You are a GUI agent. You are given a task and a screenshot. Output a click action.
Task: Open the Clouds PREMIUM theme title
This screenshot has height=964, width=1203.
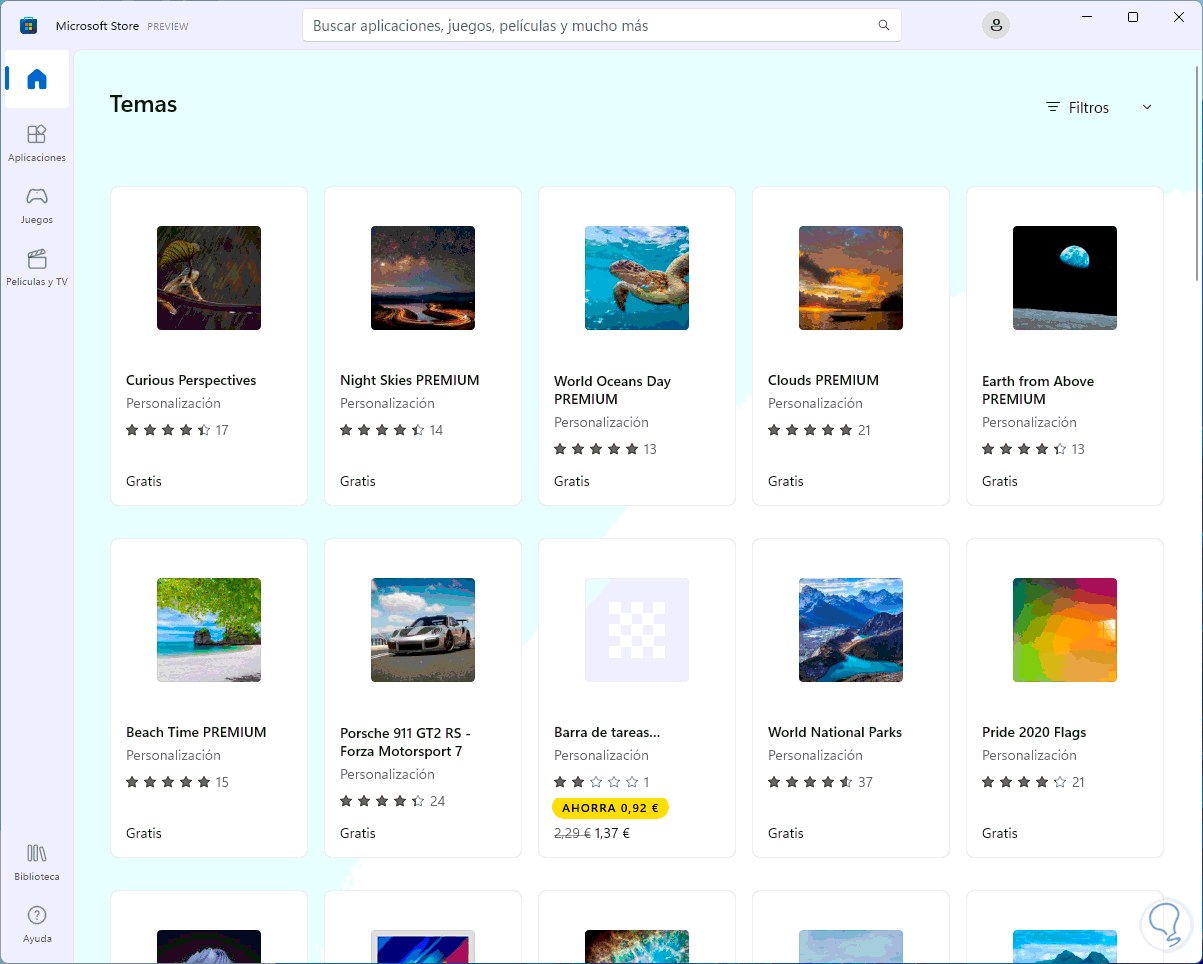[823, 380]
